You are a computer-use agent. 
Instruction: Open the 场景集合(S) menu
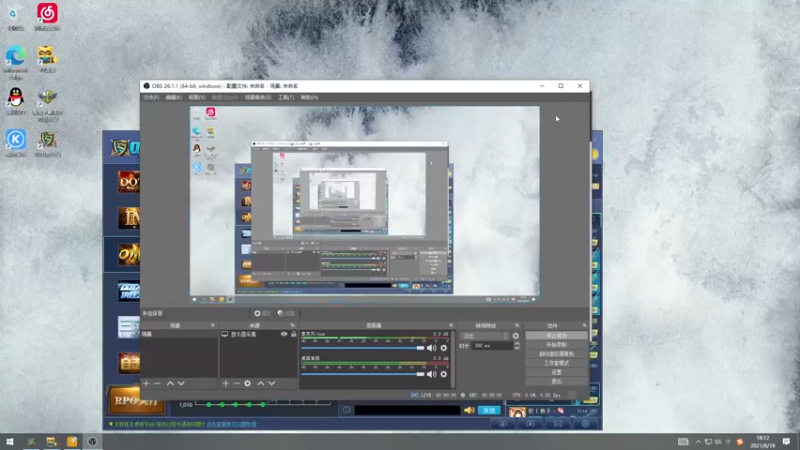pos(258,97)
